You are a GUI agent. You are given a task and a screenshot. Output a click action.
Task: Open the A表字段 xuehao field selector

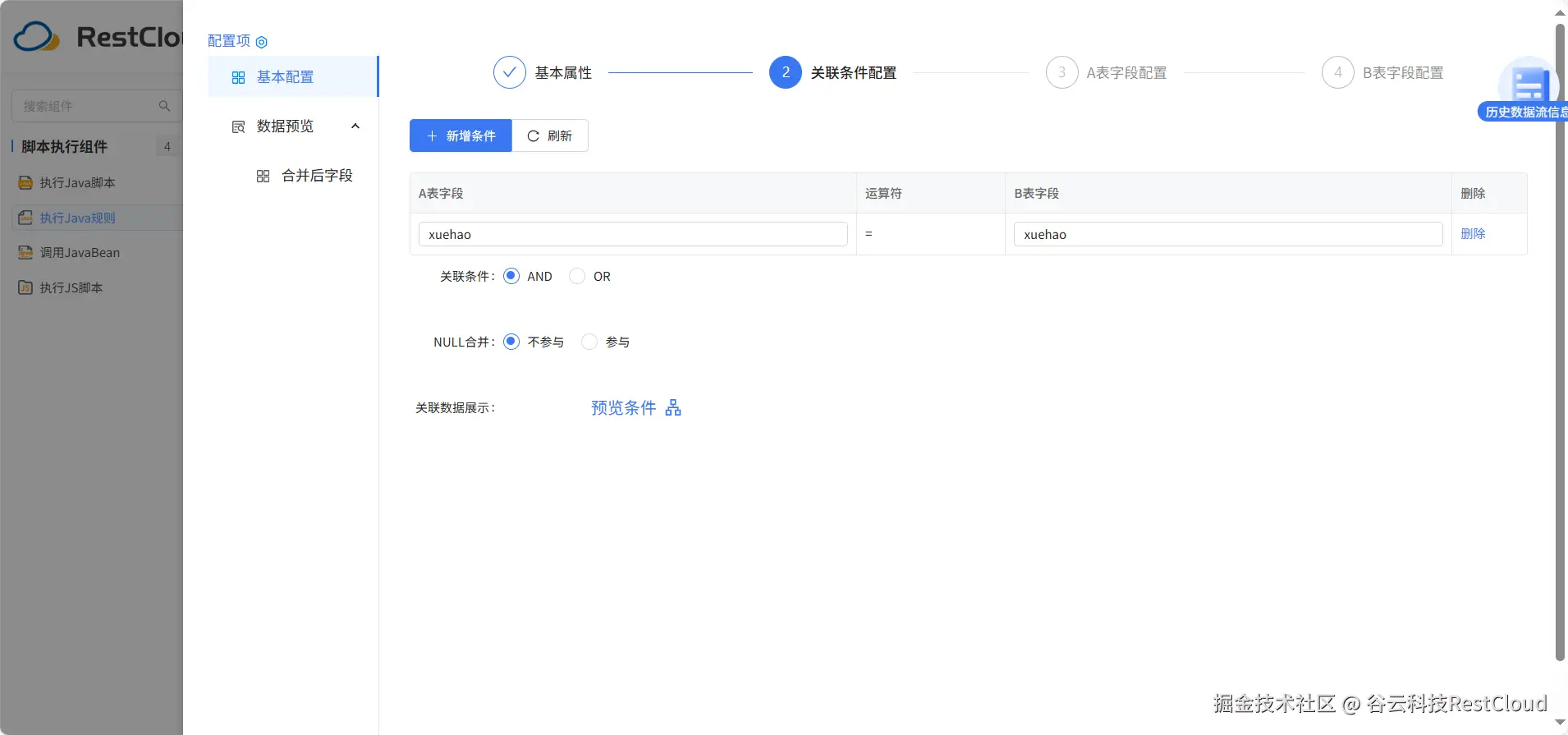tap(632, 234)
